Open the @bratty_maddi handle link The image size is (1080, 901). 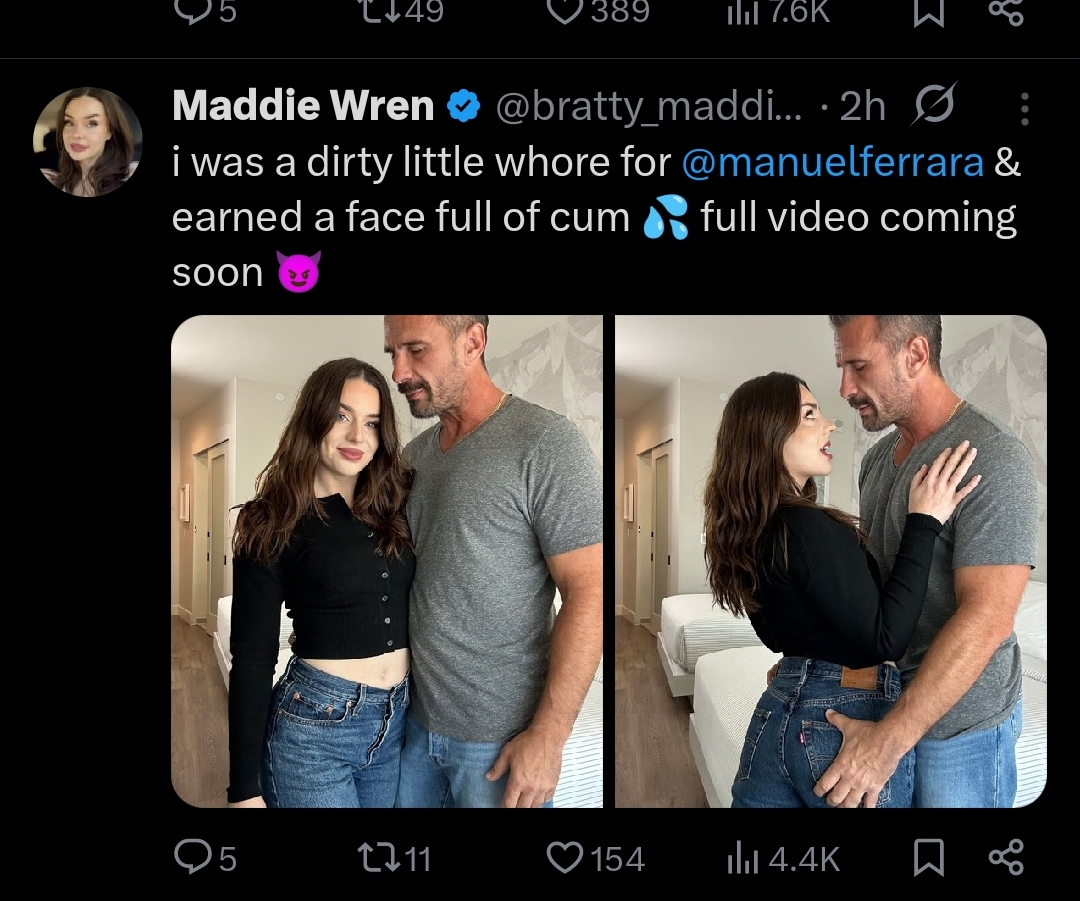[x=648, y=106]
